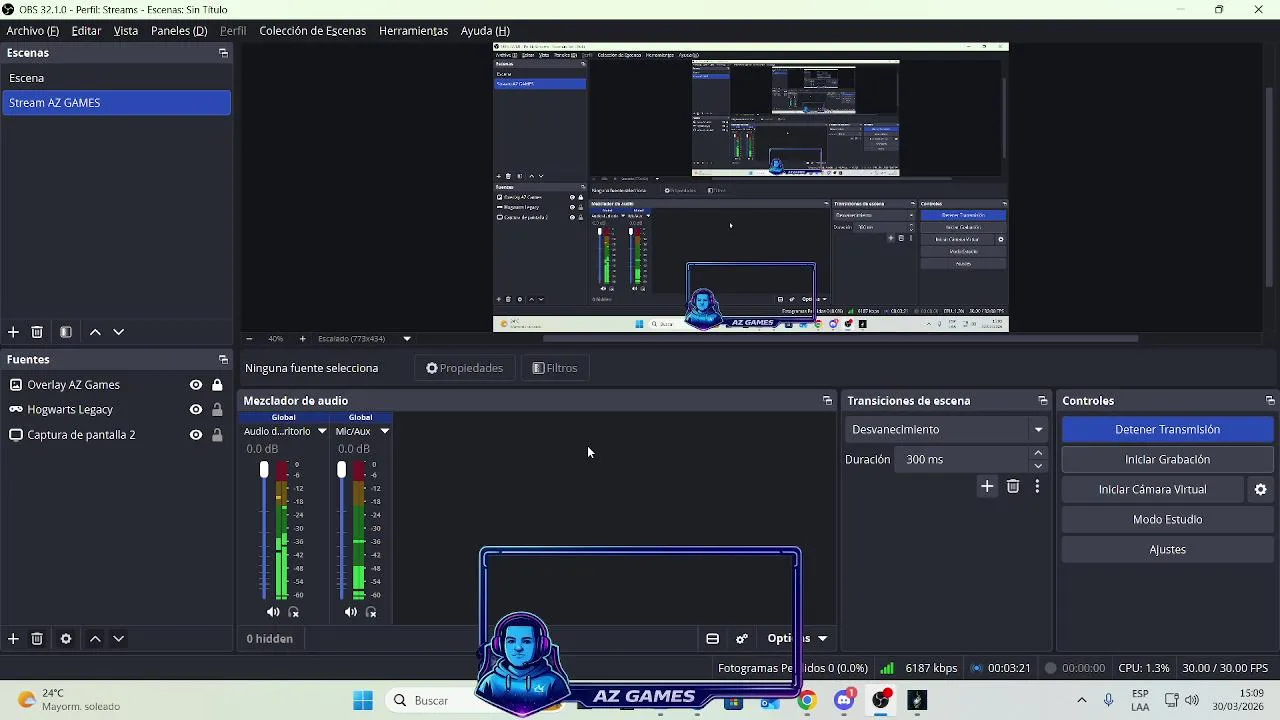Open transition properties three-dot menu
This screenshot has height=720, width=1280.
pyautogui.click(x=1037, y=486)
